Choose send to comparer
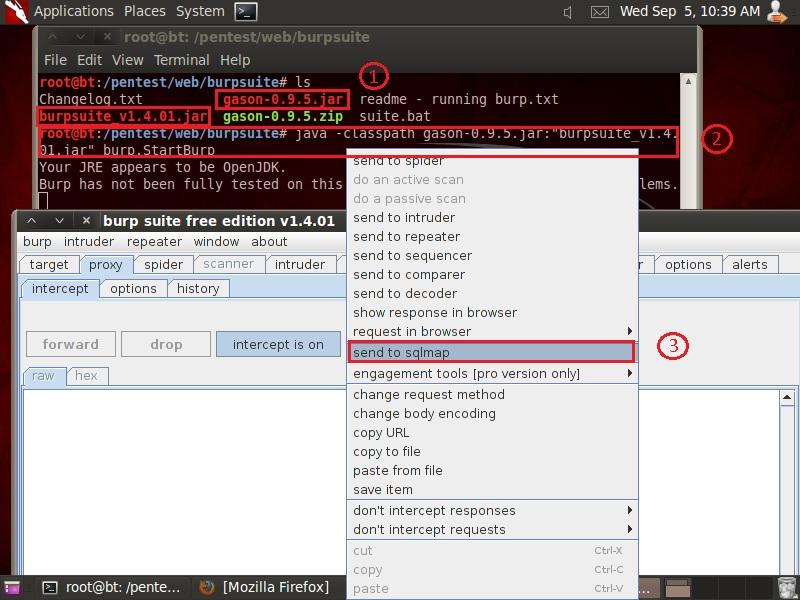This screenshot has width=800, height=600. point(492,274)
